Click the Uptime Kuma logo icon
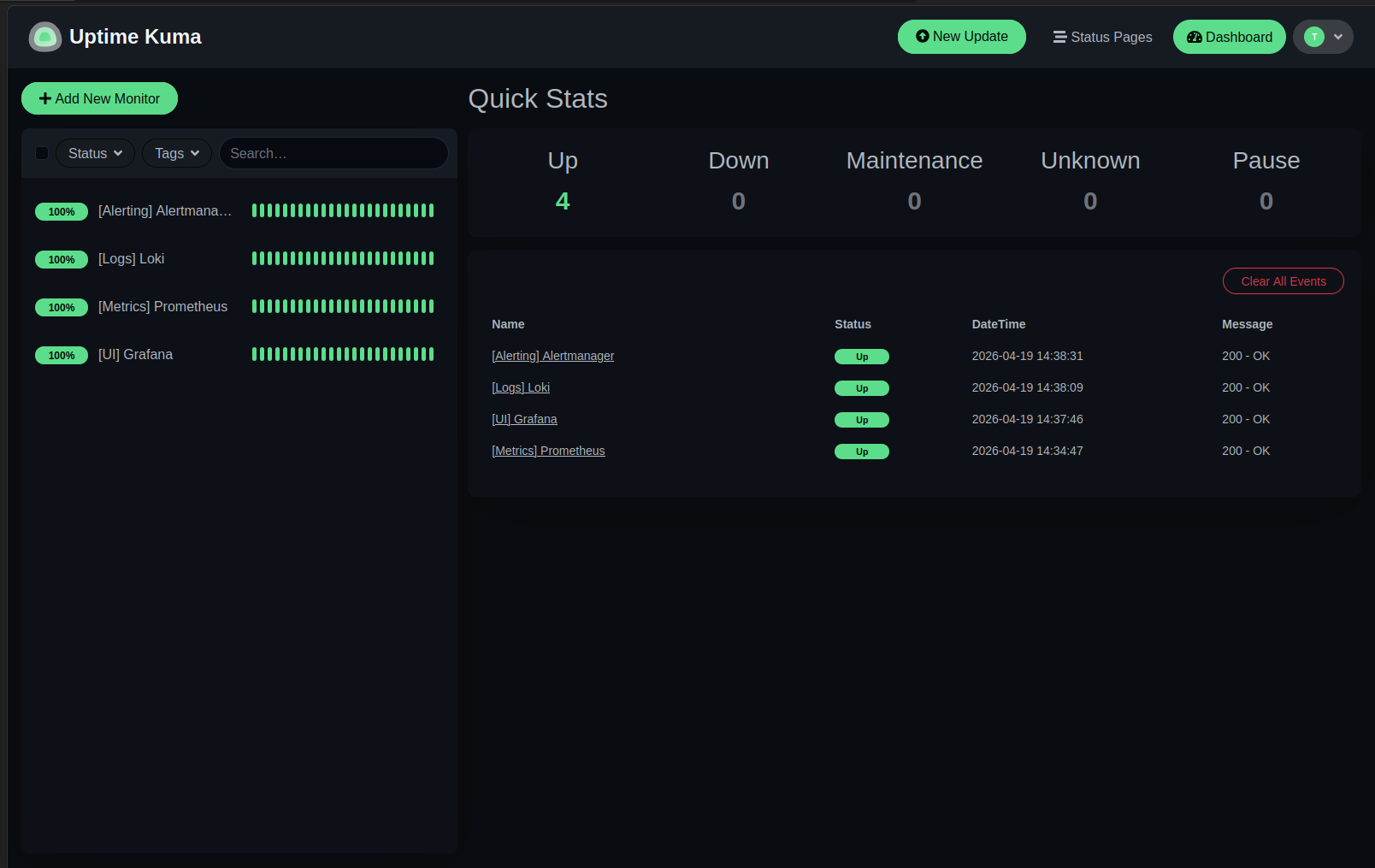Screen dimensions: 1375x868 tap(44, 37)
